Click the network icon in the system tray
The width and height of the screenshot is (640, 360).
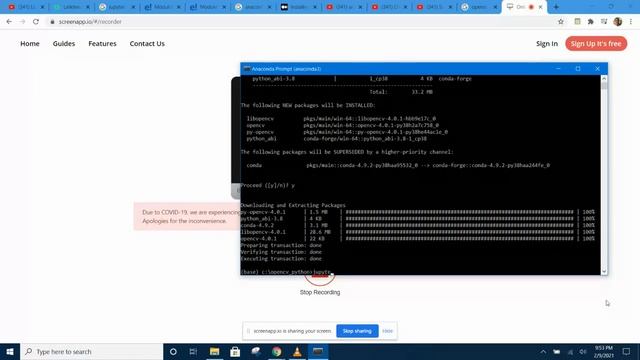click(x=570, y=351)
